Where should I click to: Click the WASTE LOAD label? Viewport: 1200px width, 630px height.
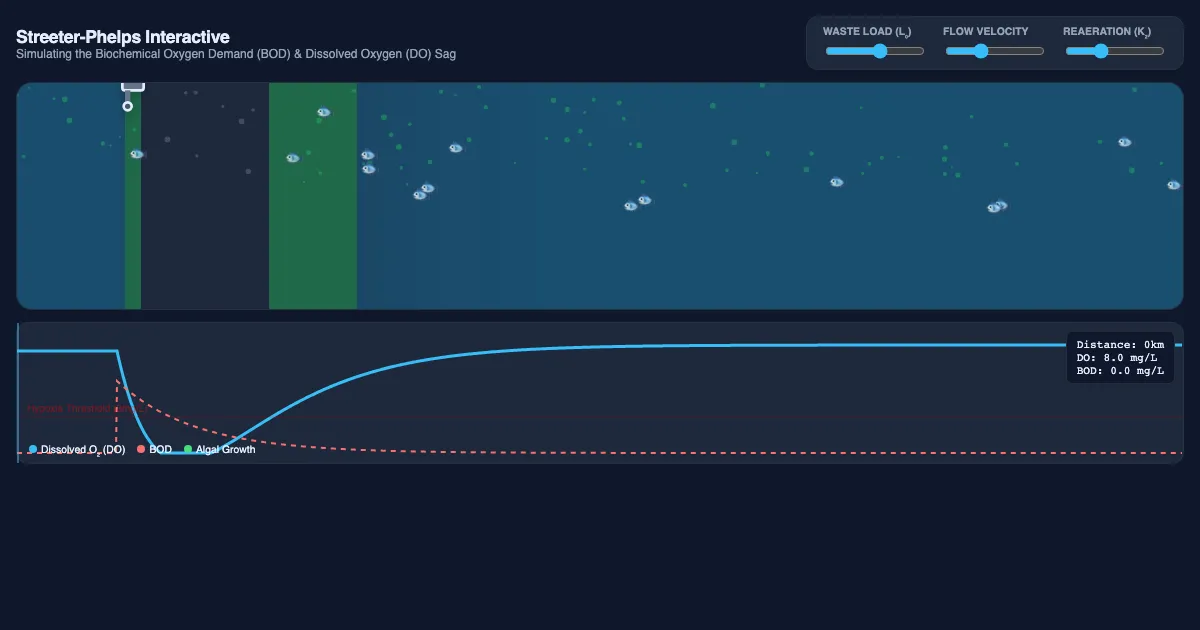pos(866,32)
